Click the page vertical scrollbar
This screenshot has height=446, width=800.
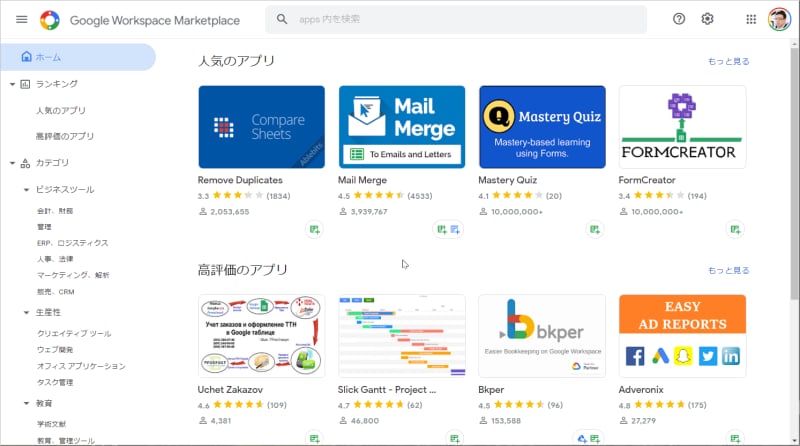pyautogui.click(x=795, y=174)
